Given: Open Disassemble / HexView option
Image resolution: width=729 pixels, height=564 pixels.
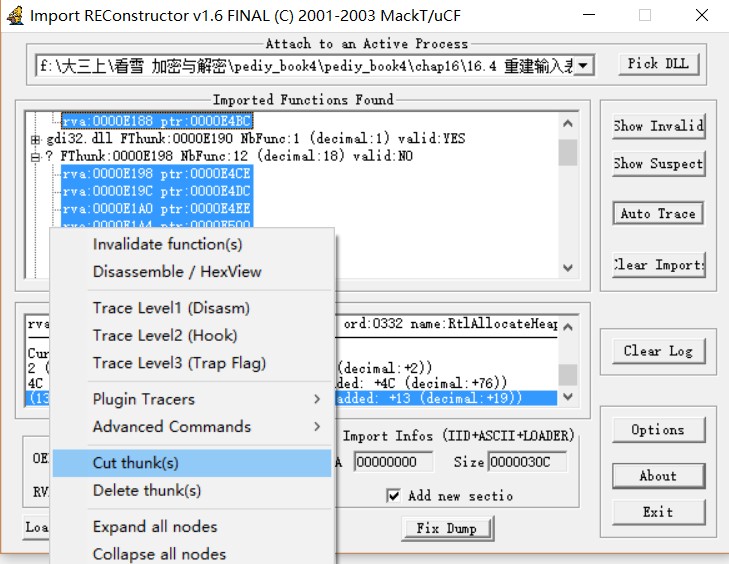Looking at the screenshot, I should pos(176,271).
